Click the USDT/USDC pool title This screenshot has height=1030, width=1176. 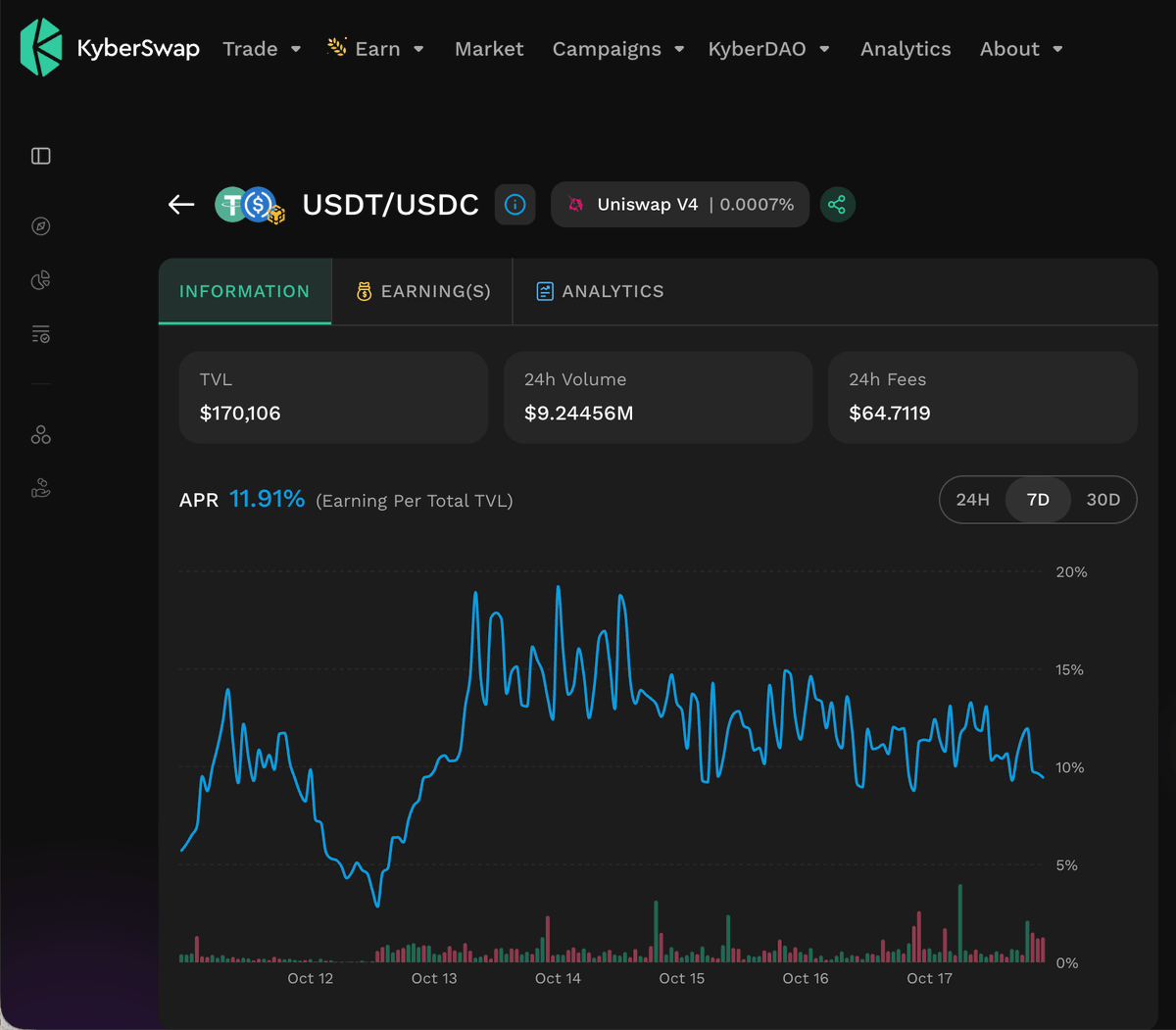(391, 204)
